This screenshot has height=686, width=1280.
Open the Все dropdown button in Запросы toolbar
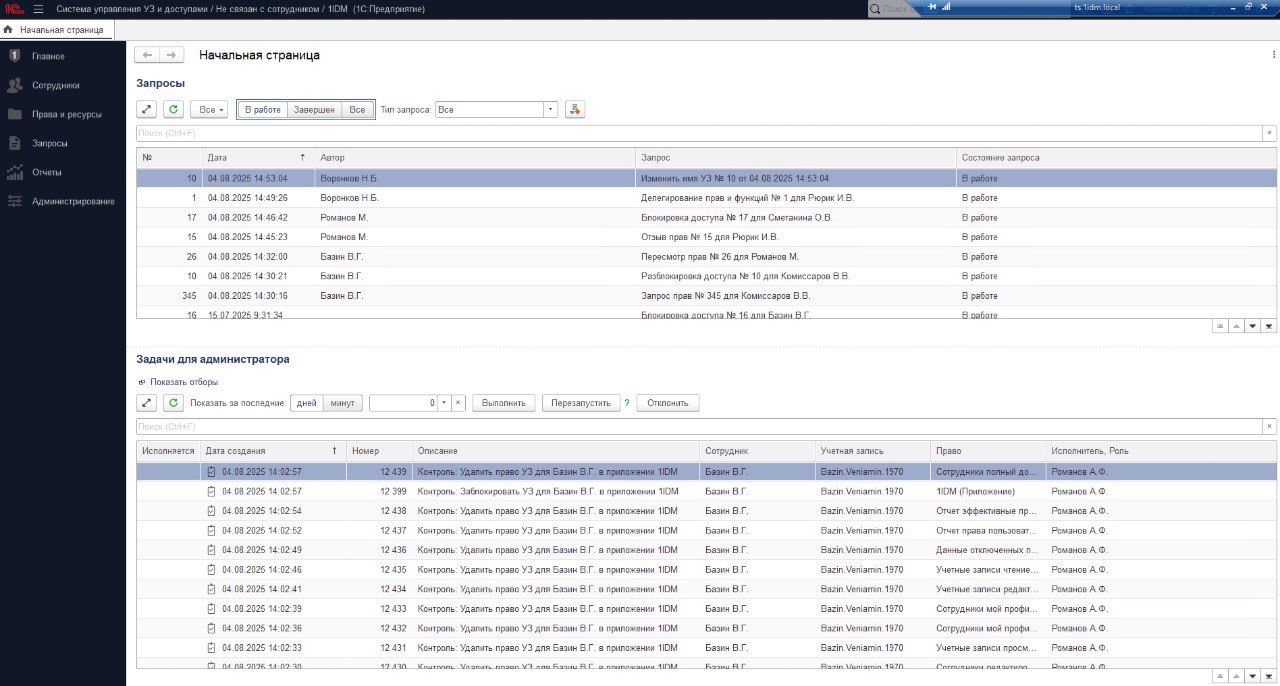point(209,110)
